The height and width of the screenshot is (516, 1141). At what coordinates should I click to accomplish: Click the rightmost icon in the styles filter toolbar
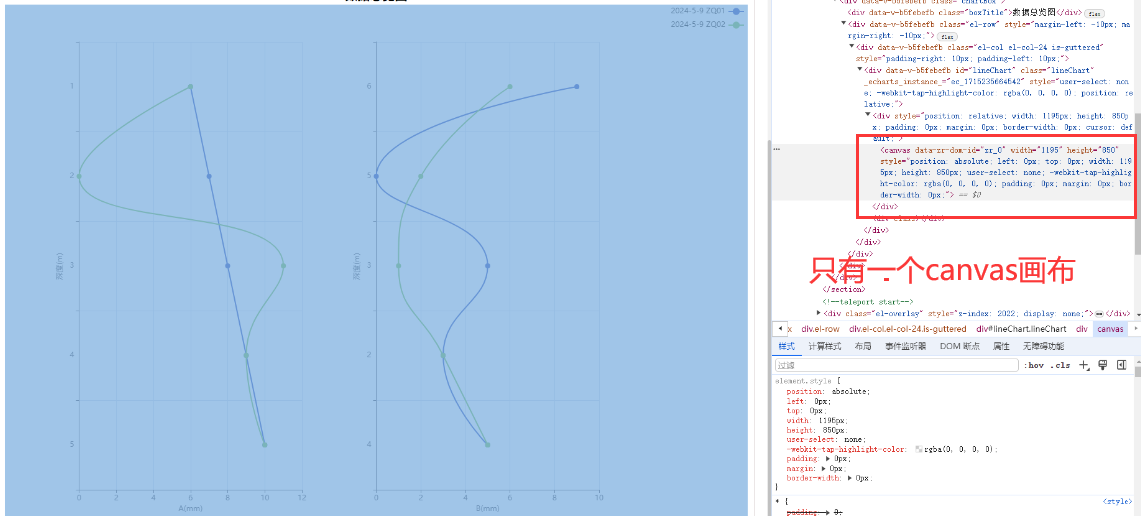coord(1120,366)
